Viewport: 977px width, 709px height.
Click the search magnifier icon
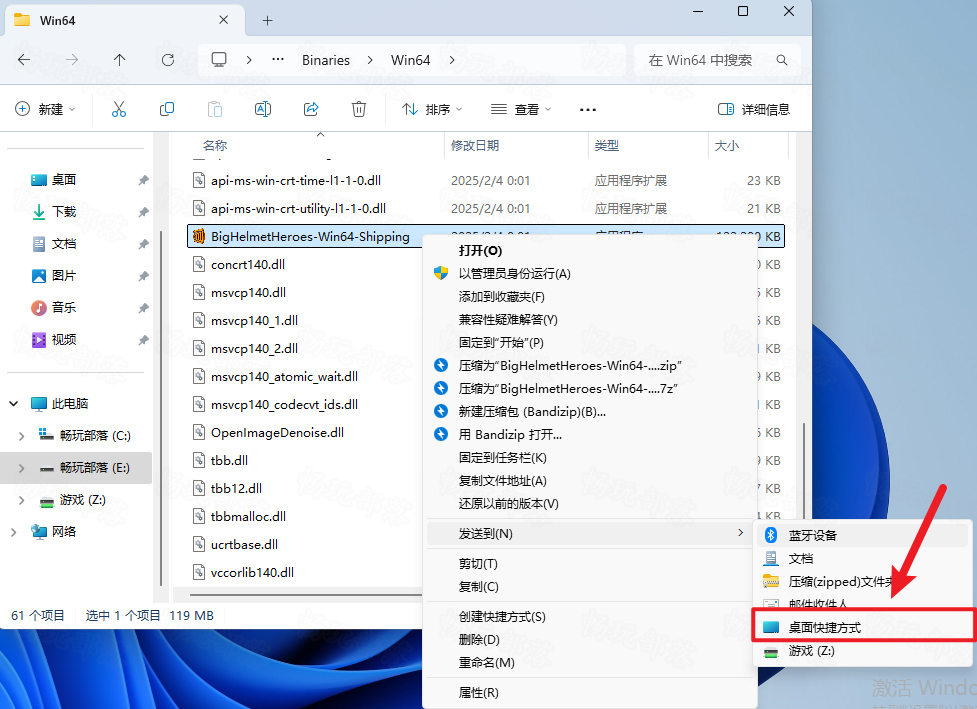pos(781,60)
